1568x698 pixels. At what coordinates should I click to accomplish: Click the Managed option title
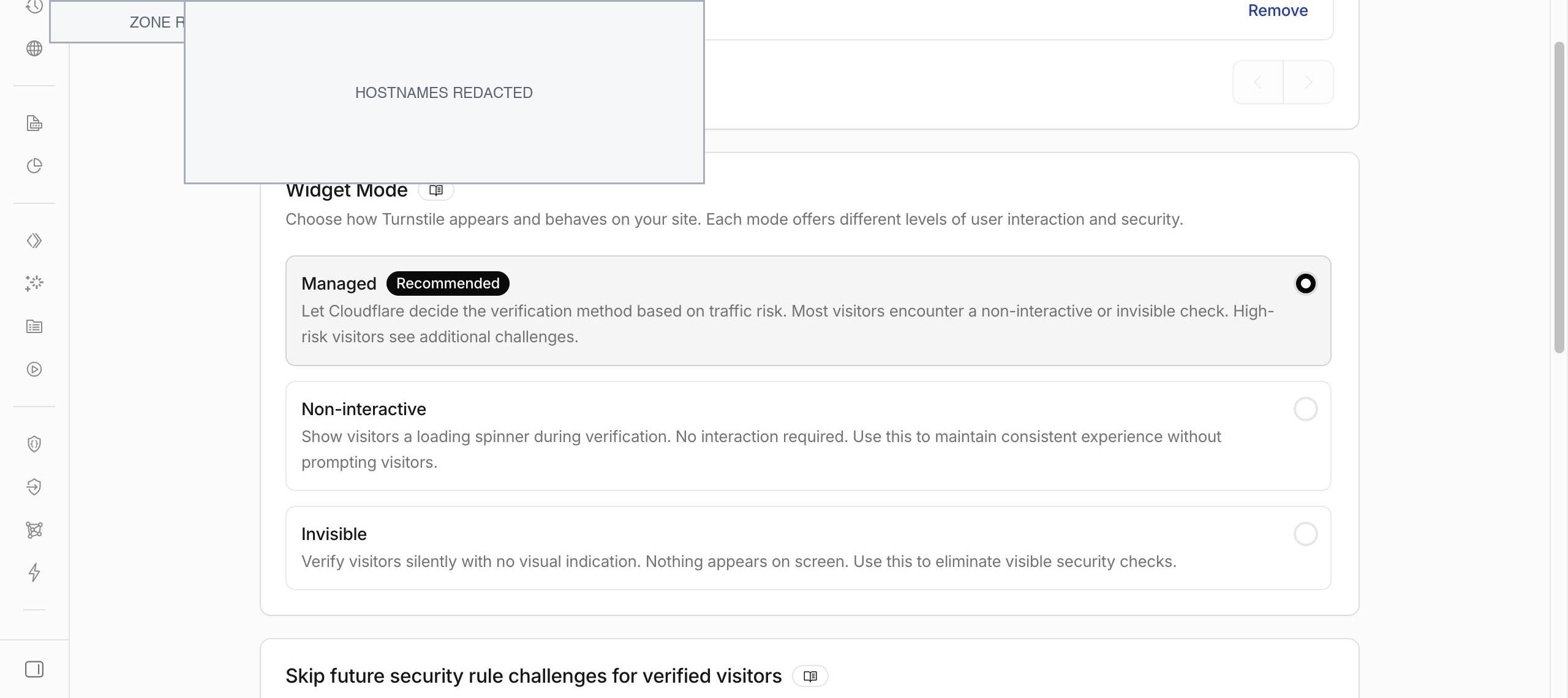click(x=339, y=283)
